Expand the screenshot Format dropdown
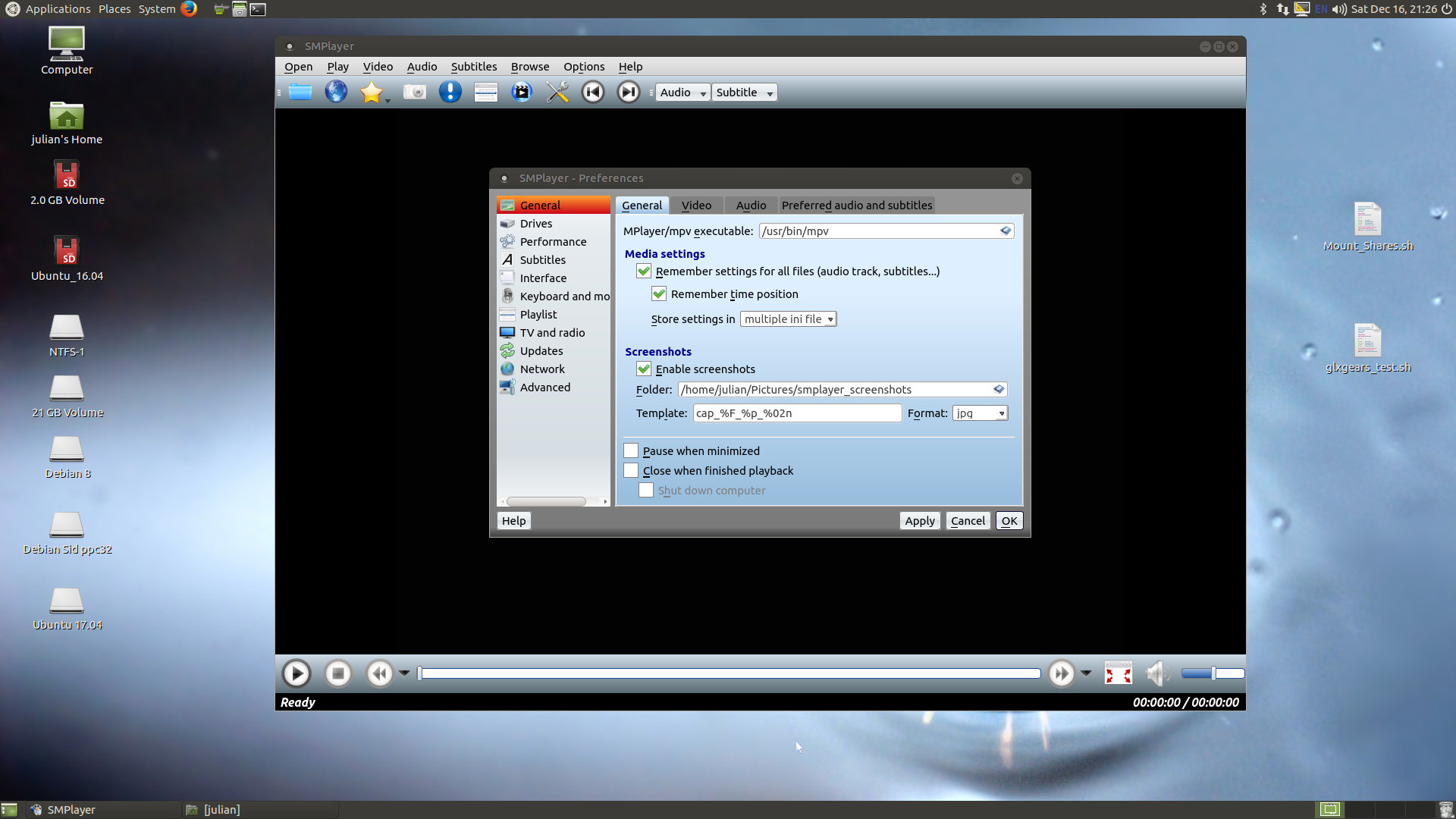The image size is (1456, 819). [980, 413]
